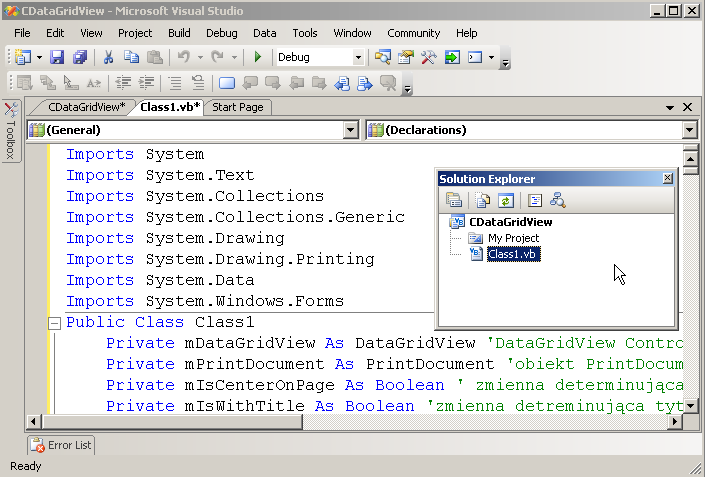Open the active files dropdown arrow beside the tabs
Image resolution: width=705 pixels, height=477 pixels.
(x=670, y=107)
